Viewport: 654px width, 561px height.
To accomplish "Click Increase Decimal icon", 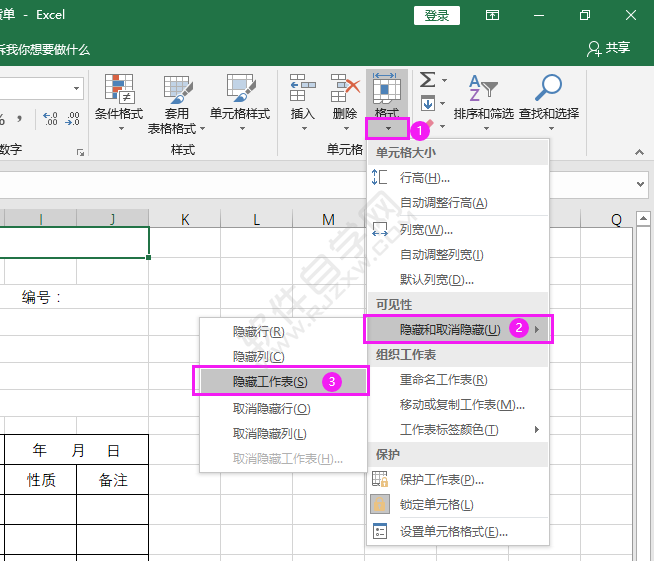I will pyautogui.click(x=50, y=118).
